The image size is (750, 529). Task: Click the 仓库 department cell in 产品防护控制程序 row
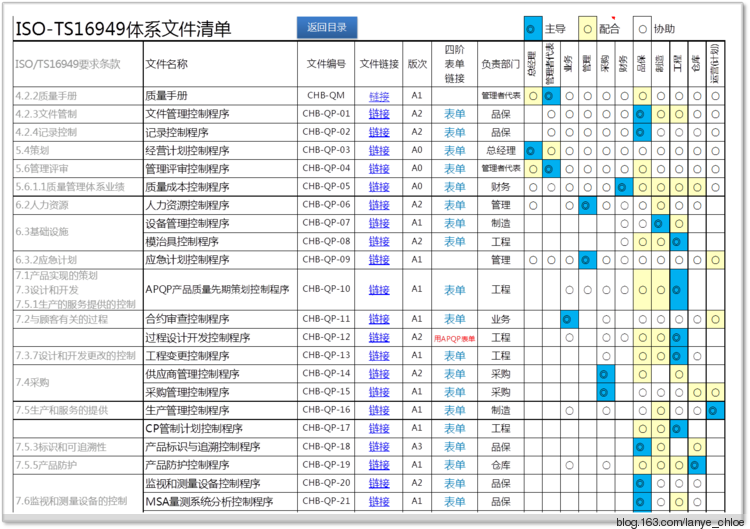coord(501,465)
